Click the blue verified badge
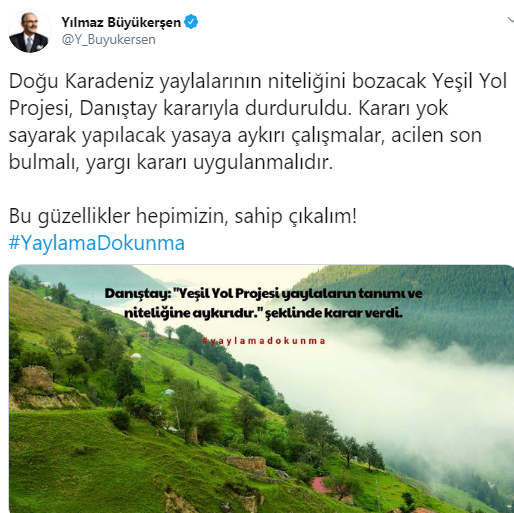Image resolution: width=514 pixels, height=513 pixels. point(191,22)
